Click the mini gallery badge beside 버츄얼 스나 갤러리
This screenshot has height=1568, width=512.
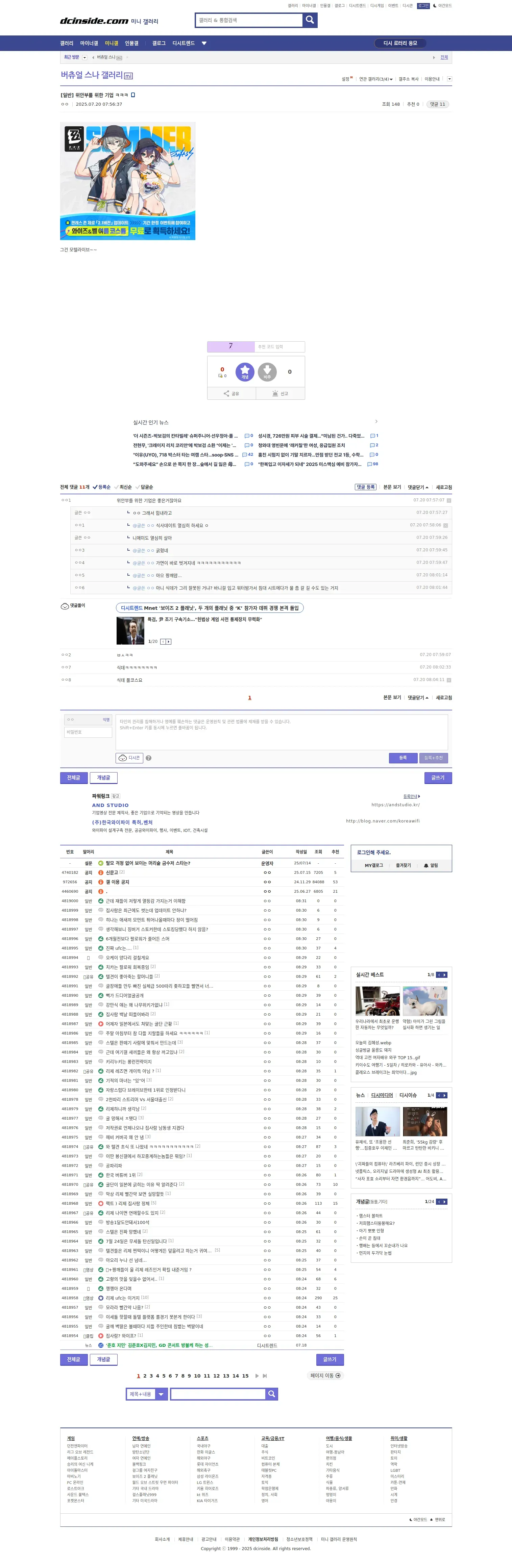[128, 76]
